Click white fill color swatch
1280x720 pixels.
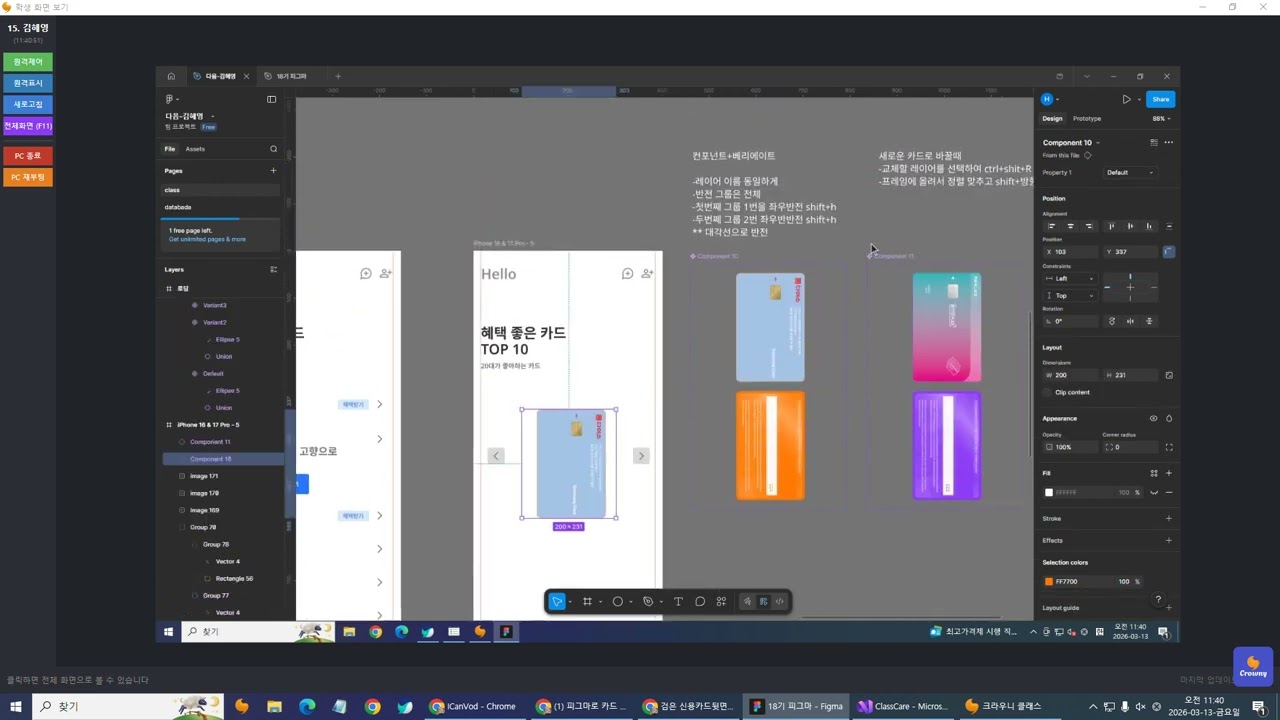click(1049, 492)
